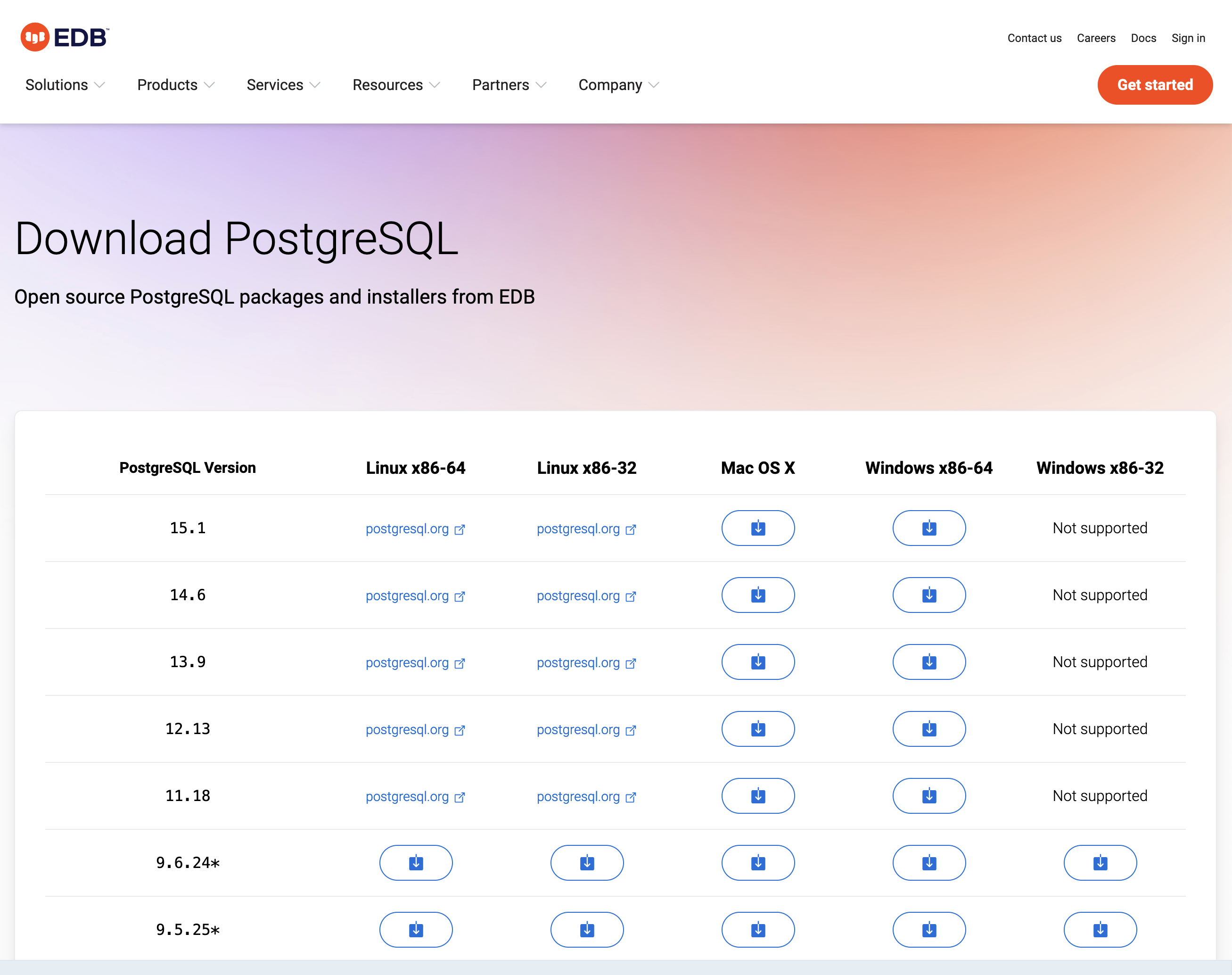Download PostgreSQL 13.9 for Windows x86-64

928,662
